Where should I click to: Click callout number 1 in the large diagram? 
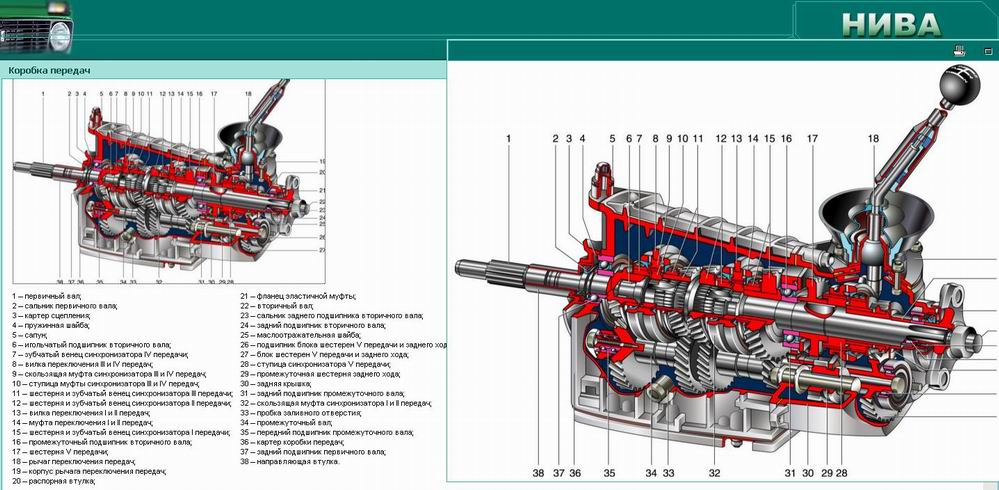click(x=508, y=138)
